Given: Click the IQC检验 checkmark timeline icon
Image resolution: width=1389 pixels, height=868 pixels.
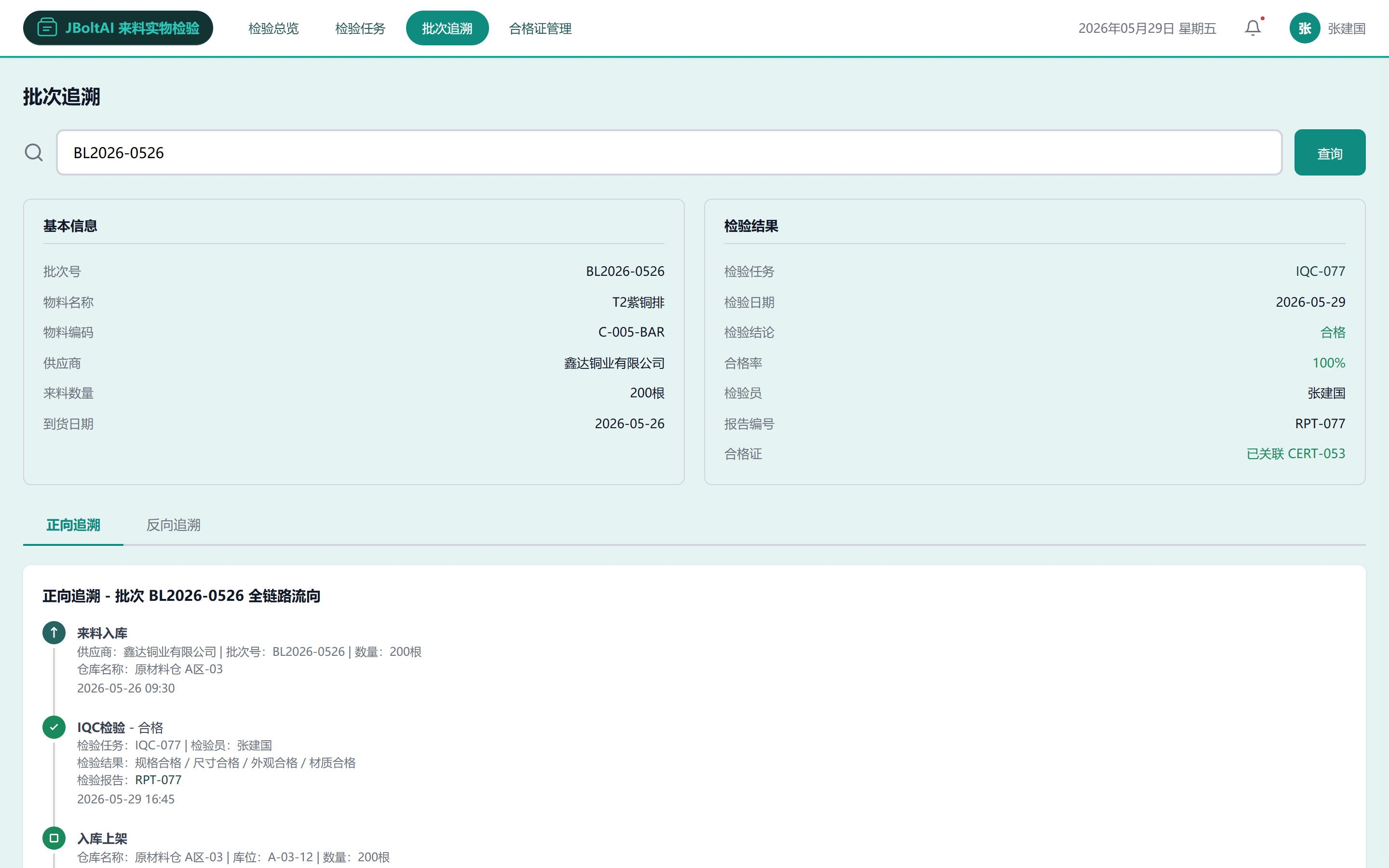Looking at the screenshot, I should click(54, 727).
